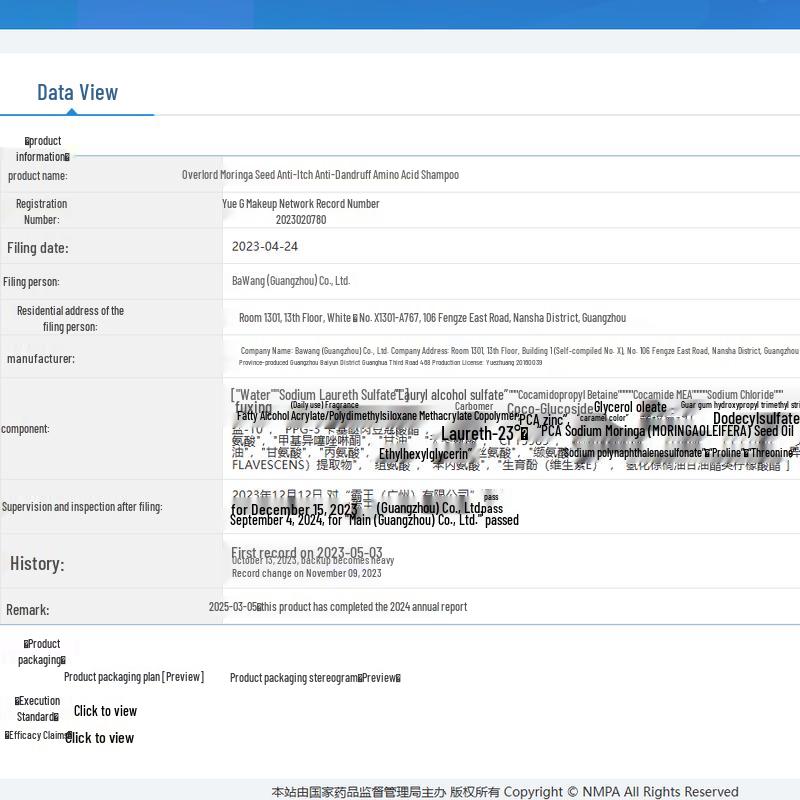Screen dimensions: 800x800
Task: Click the History row label
Action: 37,564
